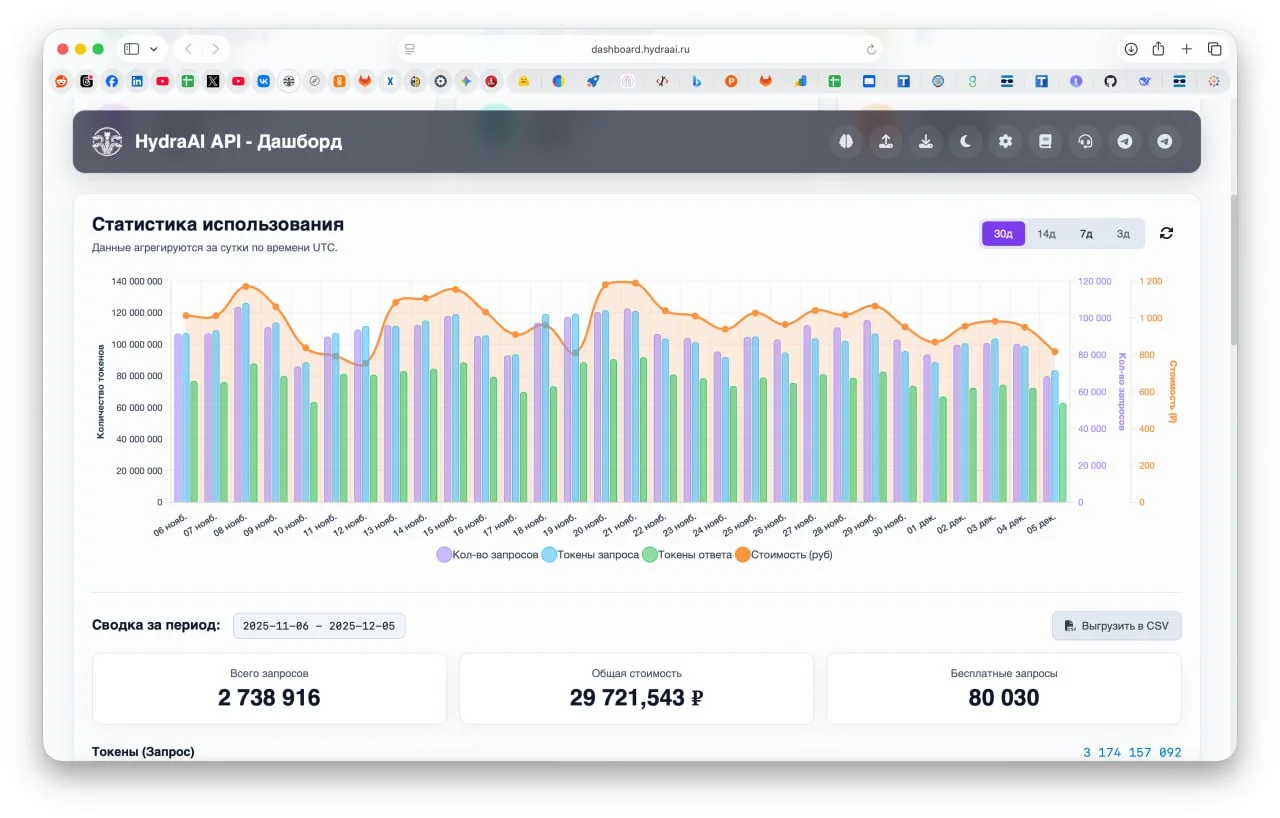Contact support via the headset icon
The image size is (1280, 818).
click(x=1085, y=142)
